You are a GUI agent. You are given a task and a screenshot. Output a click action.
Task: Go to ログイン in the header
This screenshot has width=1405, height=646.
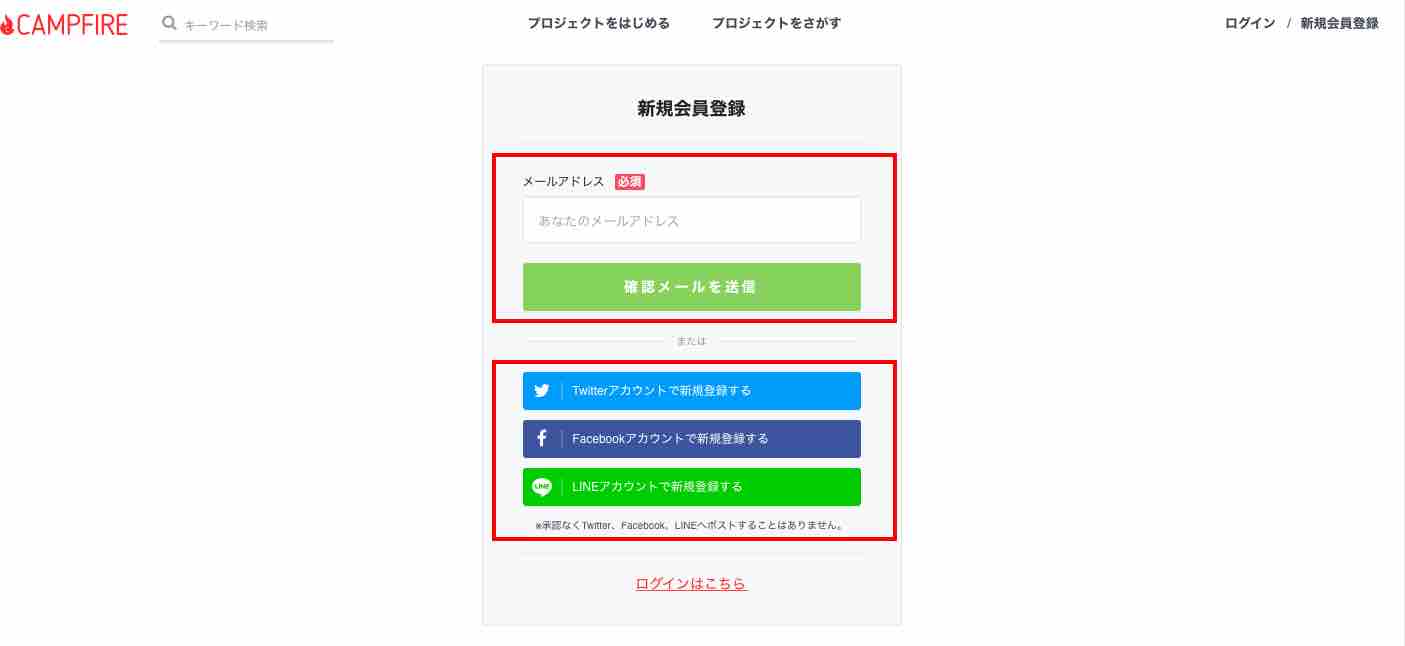coord(1250,23)
